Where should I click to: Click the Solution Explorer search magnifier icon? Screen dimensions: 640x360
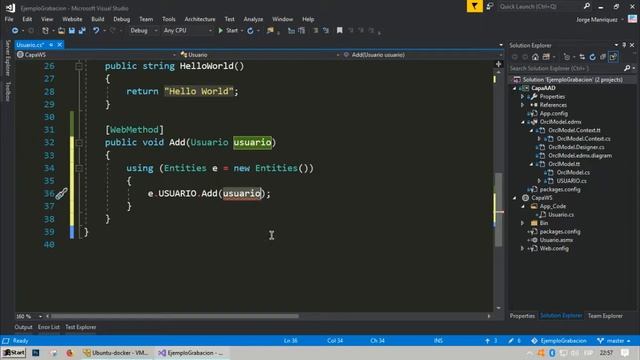point(627,68)
